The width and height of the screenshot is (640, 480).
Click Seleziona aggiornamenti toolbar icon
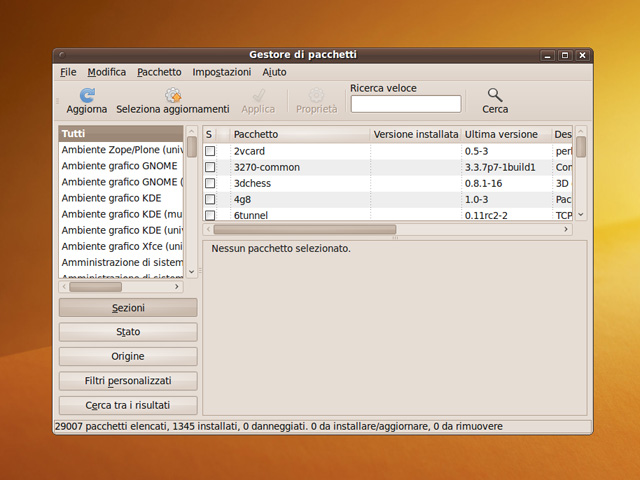coord(173,95)
